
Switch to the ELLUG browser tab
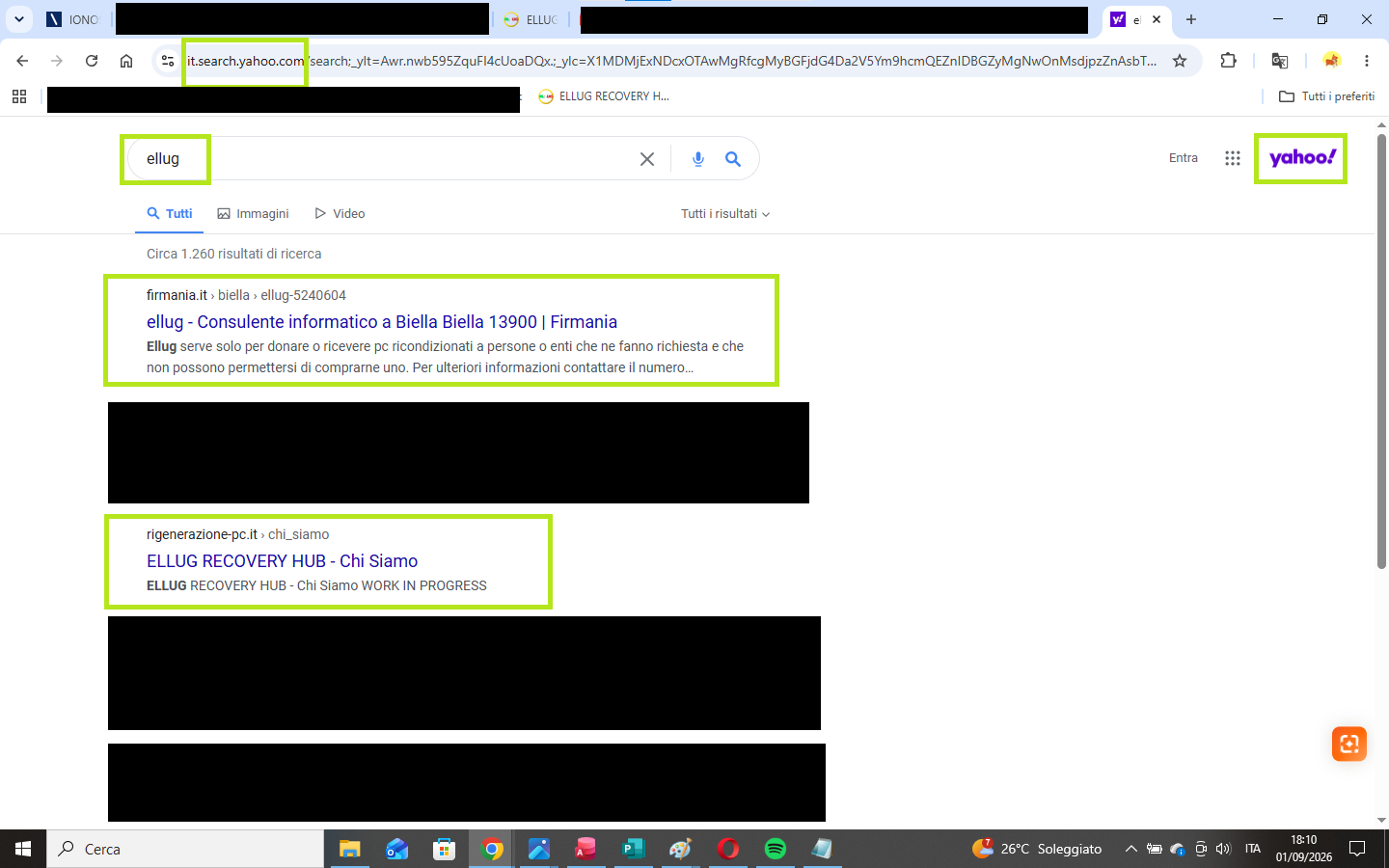click(531, 19)
